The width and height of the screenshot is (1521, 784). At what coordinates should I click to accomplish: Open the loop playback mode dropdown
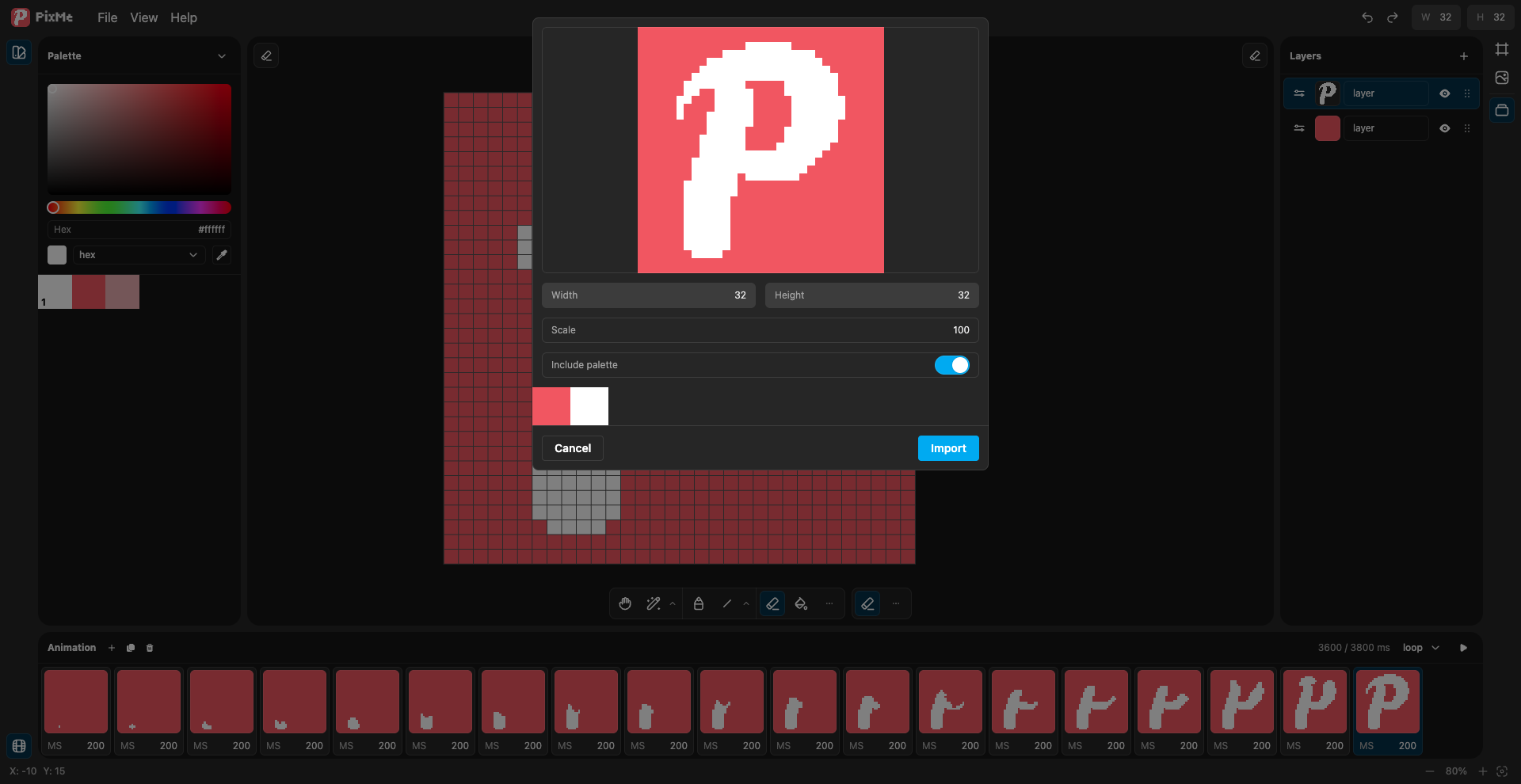[x=1421, y=648]
